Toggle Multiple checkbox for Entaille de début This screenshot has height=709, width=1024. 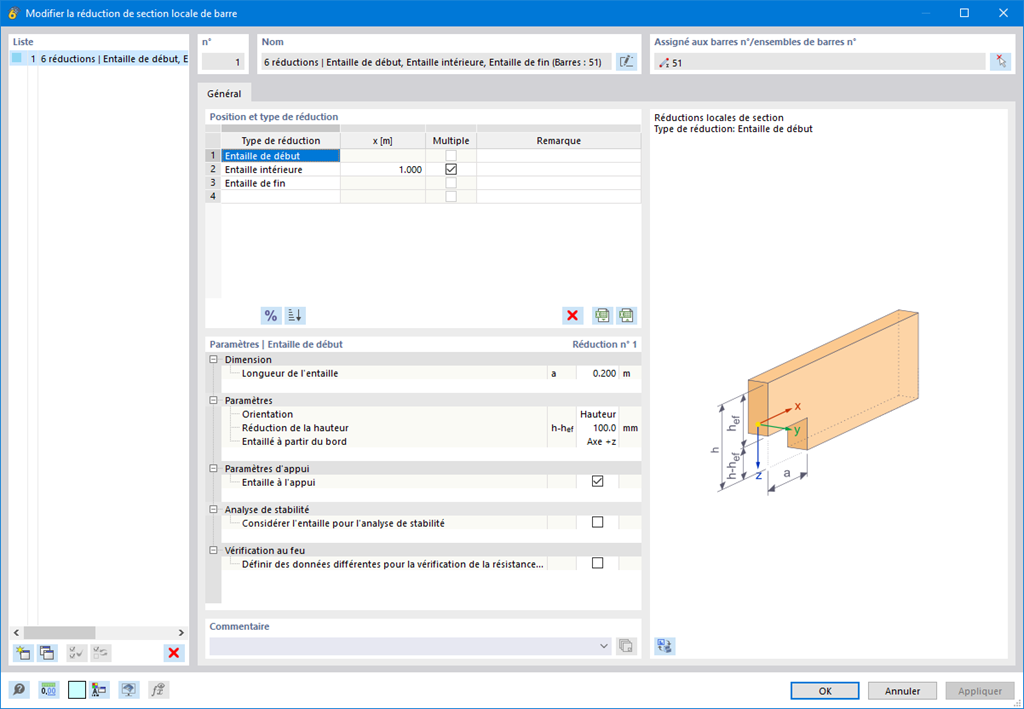coord(451,156)
